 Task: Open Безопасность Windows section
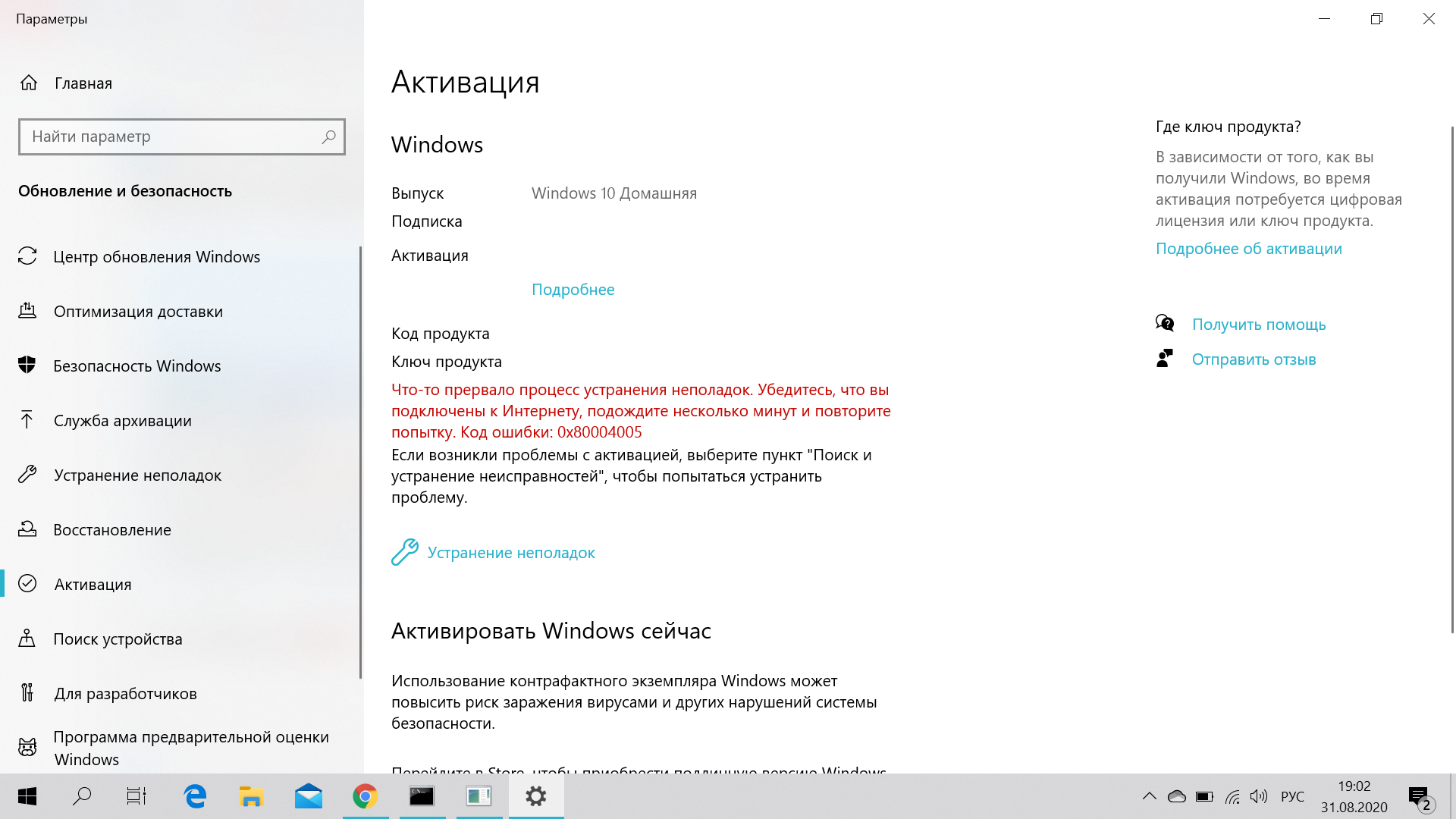pos(137,366)
